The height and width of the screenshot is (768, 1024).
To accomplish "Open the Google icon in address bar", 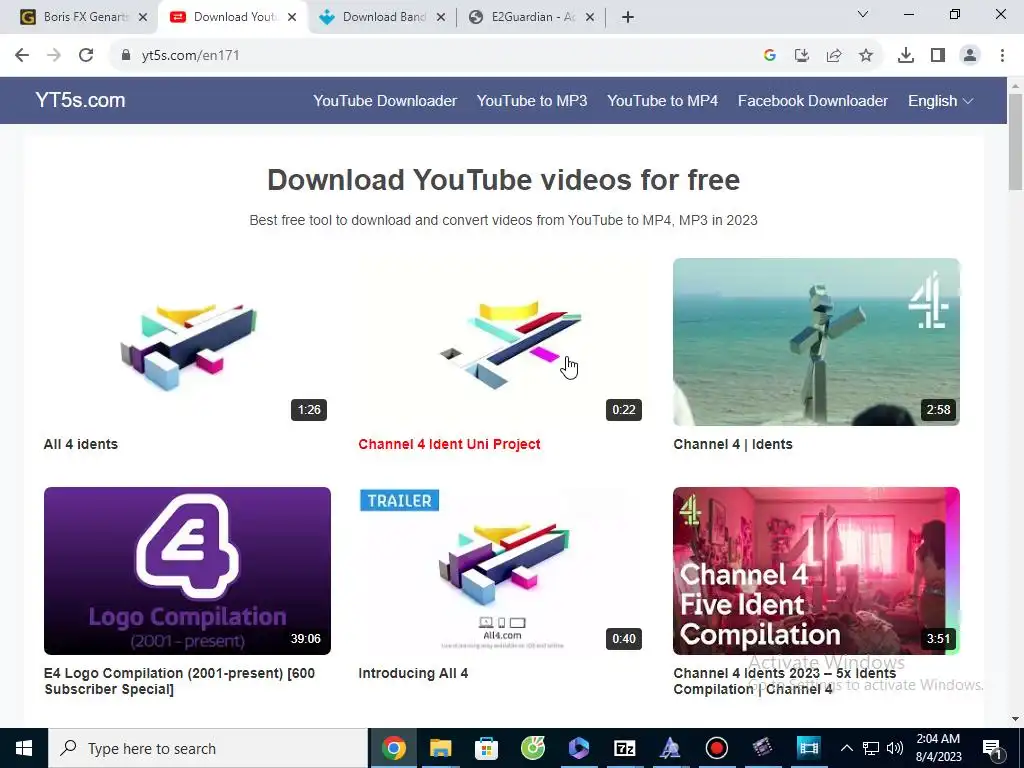I will click(770, 56).
